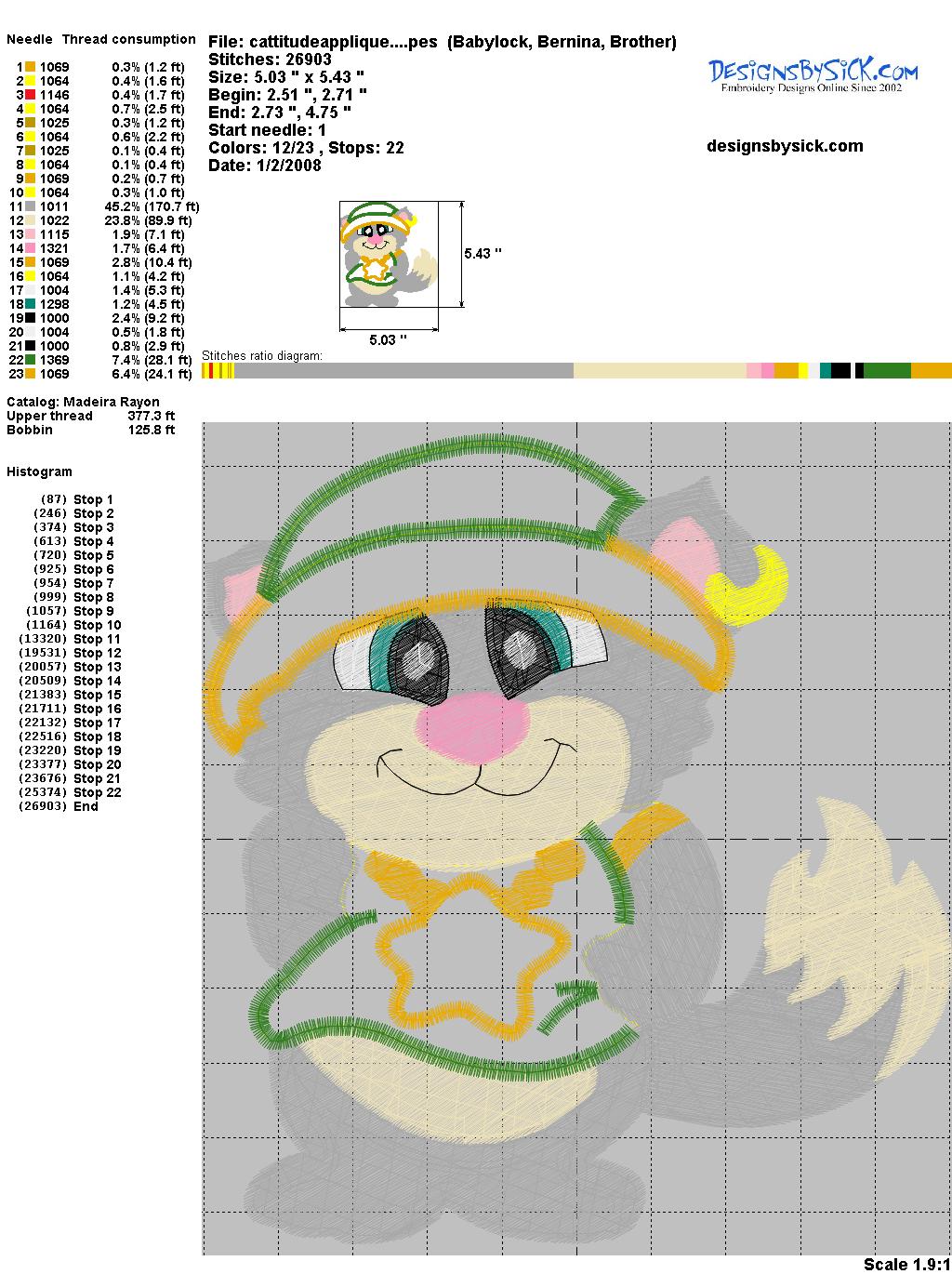Click the gray segment in stitches ratio bar

[x=403, y=371]
